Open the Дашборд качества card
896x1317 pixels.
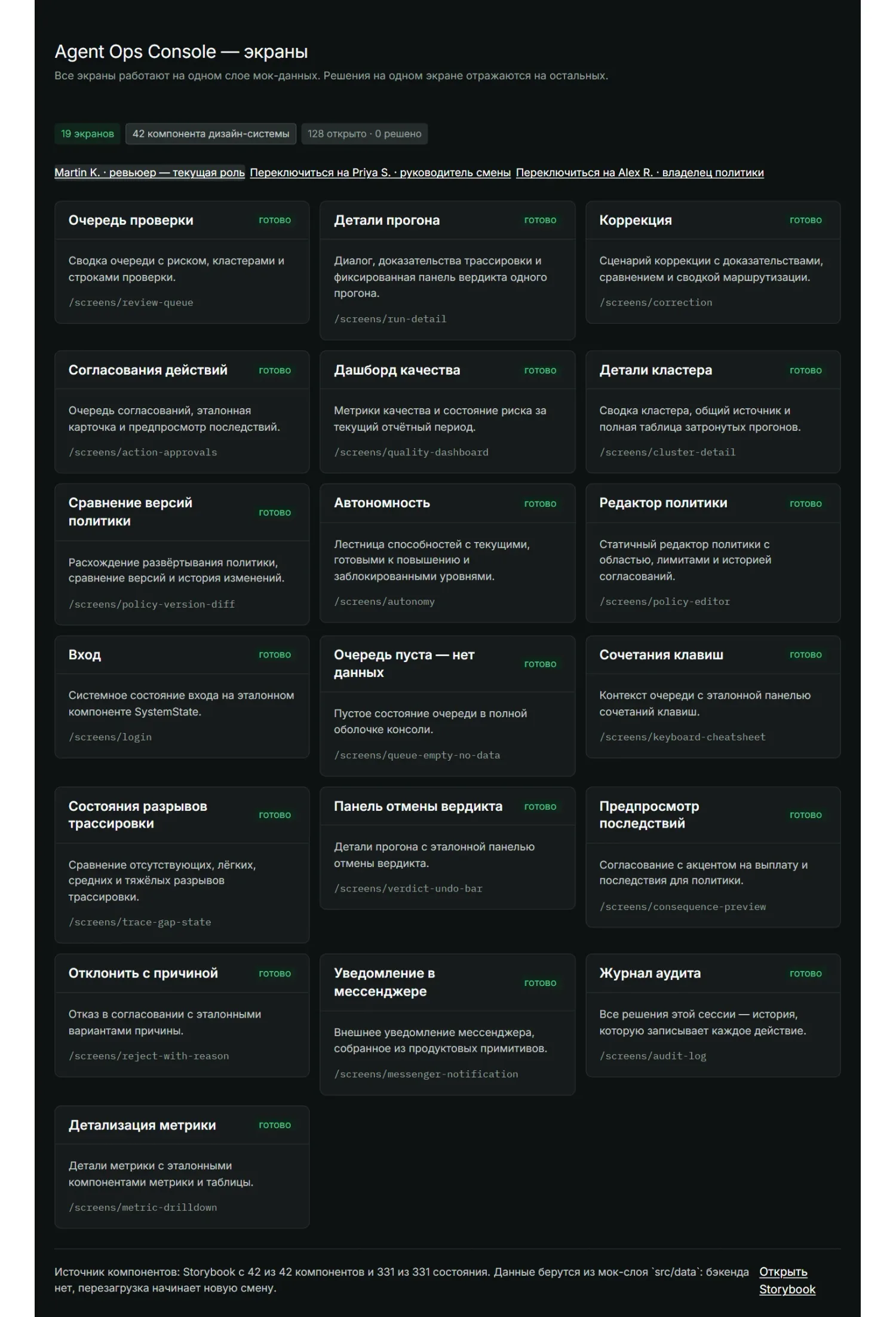click(x=447, y=412)
